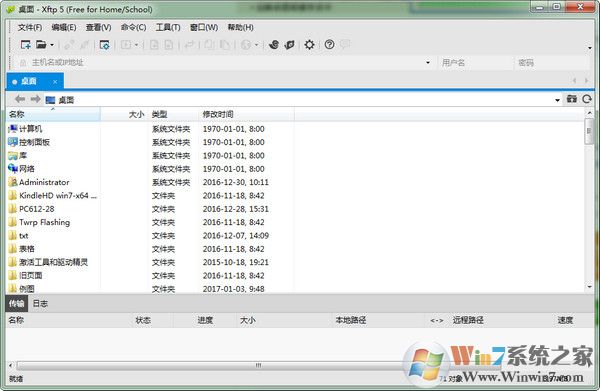Click the transfer pane horizontal scrollbar

click(258, 365)
